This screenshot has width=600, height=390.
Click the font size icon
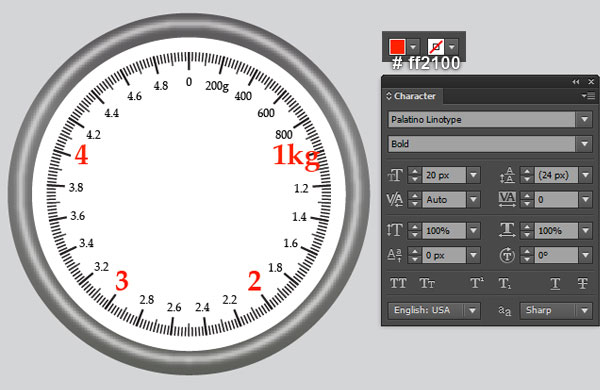click(x=395, y=175)
